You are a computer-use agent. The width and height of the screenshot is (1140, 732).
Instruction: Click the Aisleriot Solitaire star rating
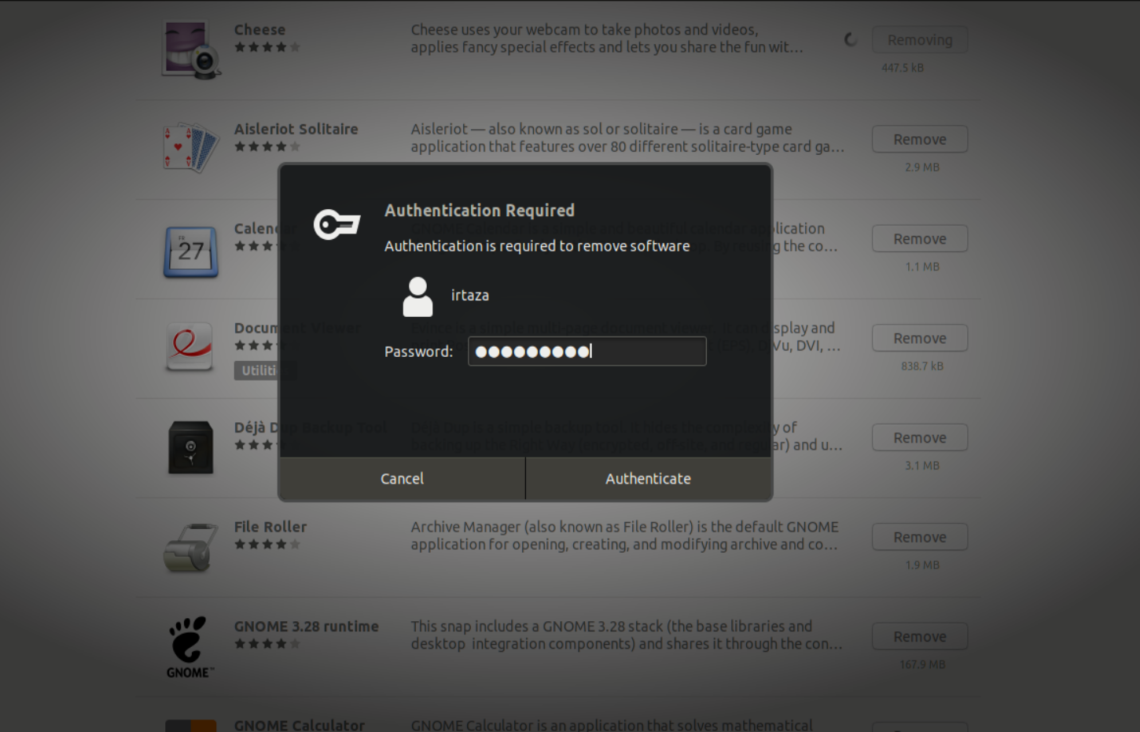point(268,147)
